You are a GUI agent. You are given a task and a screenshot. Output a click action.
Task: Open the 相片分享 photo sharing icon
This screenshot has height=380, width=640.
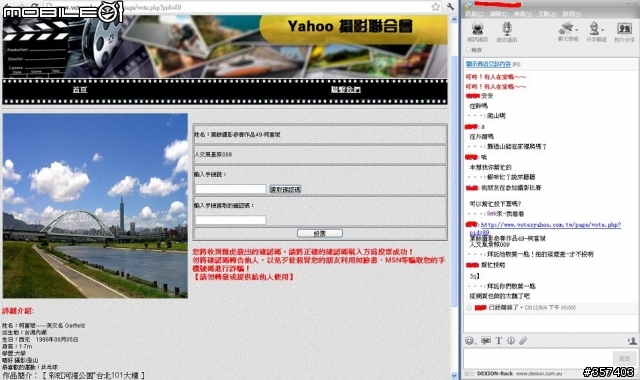point(624,29)
